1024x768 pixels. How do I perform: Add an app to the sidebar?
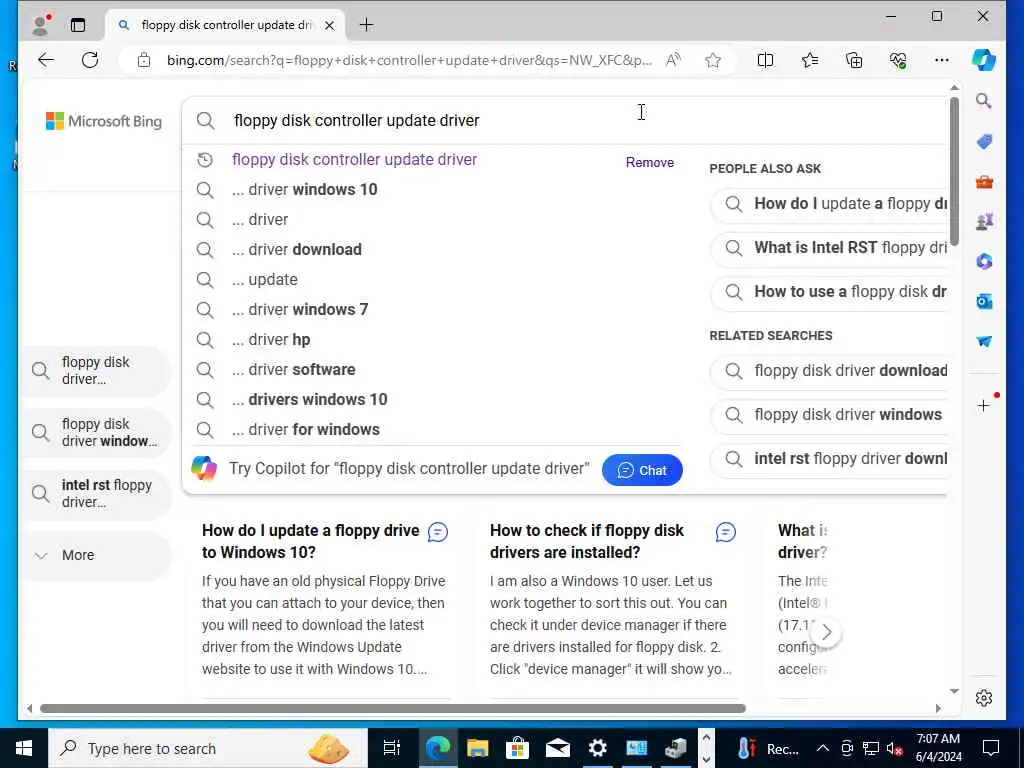click(984, 406)
